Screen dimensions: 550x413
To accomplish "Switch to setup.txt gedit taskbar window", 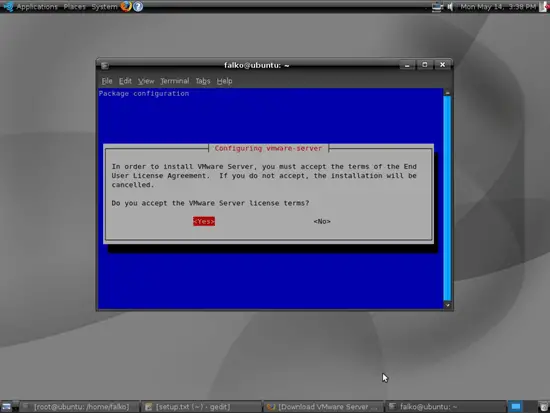I will [202, 407].
